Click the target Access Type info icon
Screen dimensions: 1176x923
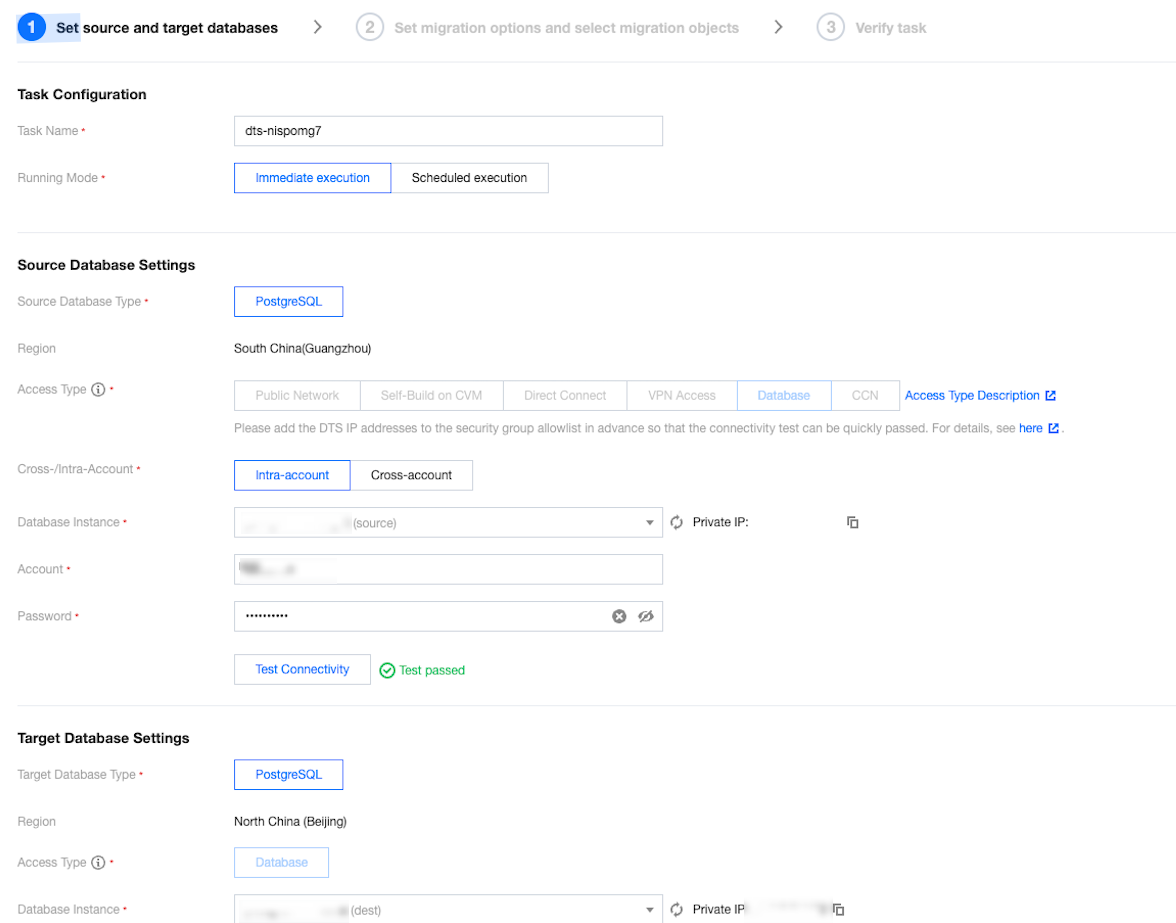(x=98, y=863)
